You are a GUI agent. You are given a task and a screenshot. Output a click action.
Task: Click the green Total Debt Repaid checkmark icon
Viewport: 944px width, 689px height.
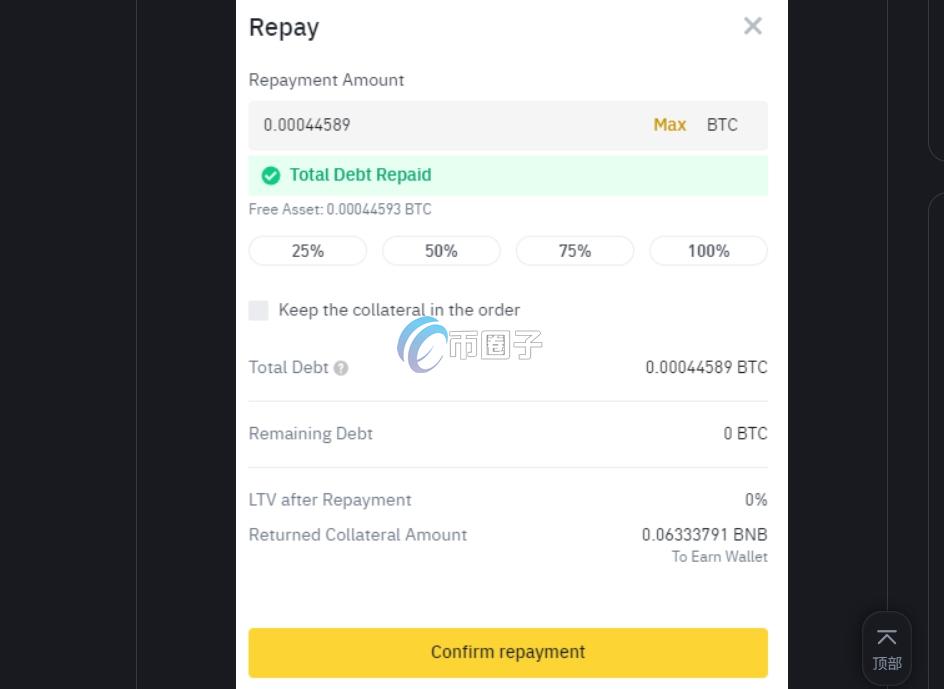coord(271,176)
